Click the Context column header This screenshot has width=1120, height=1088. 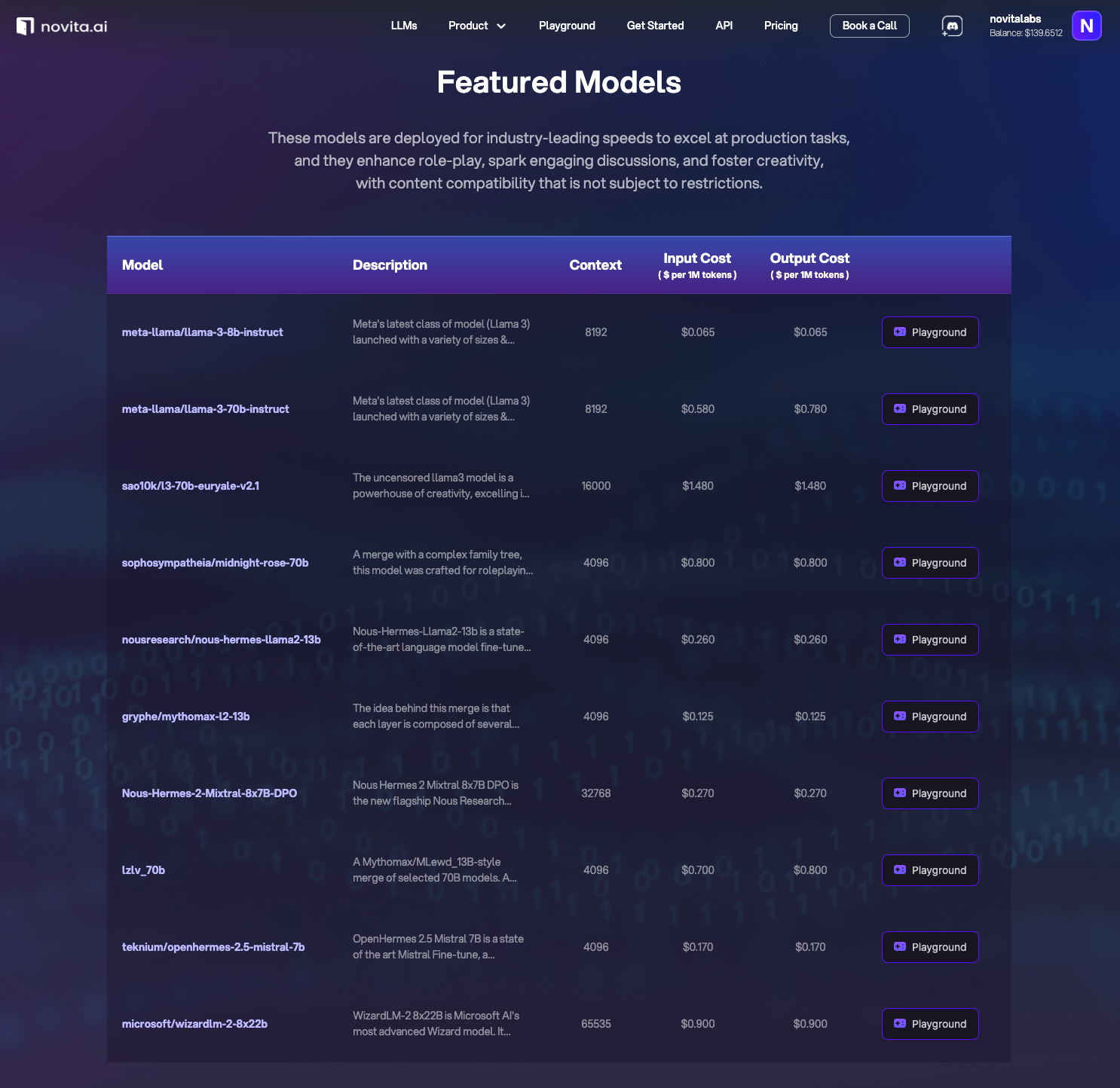pyautogui.click(x=595, y=265)
